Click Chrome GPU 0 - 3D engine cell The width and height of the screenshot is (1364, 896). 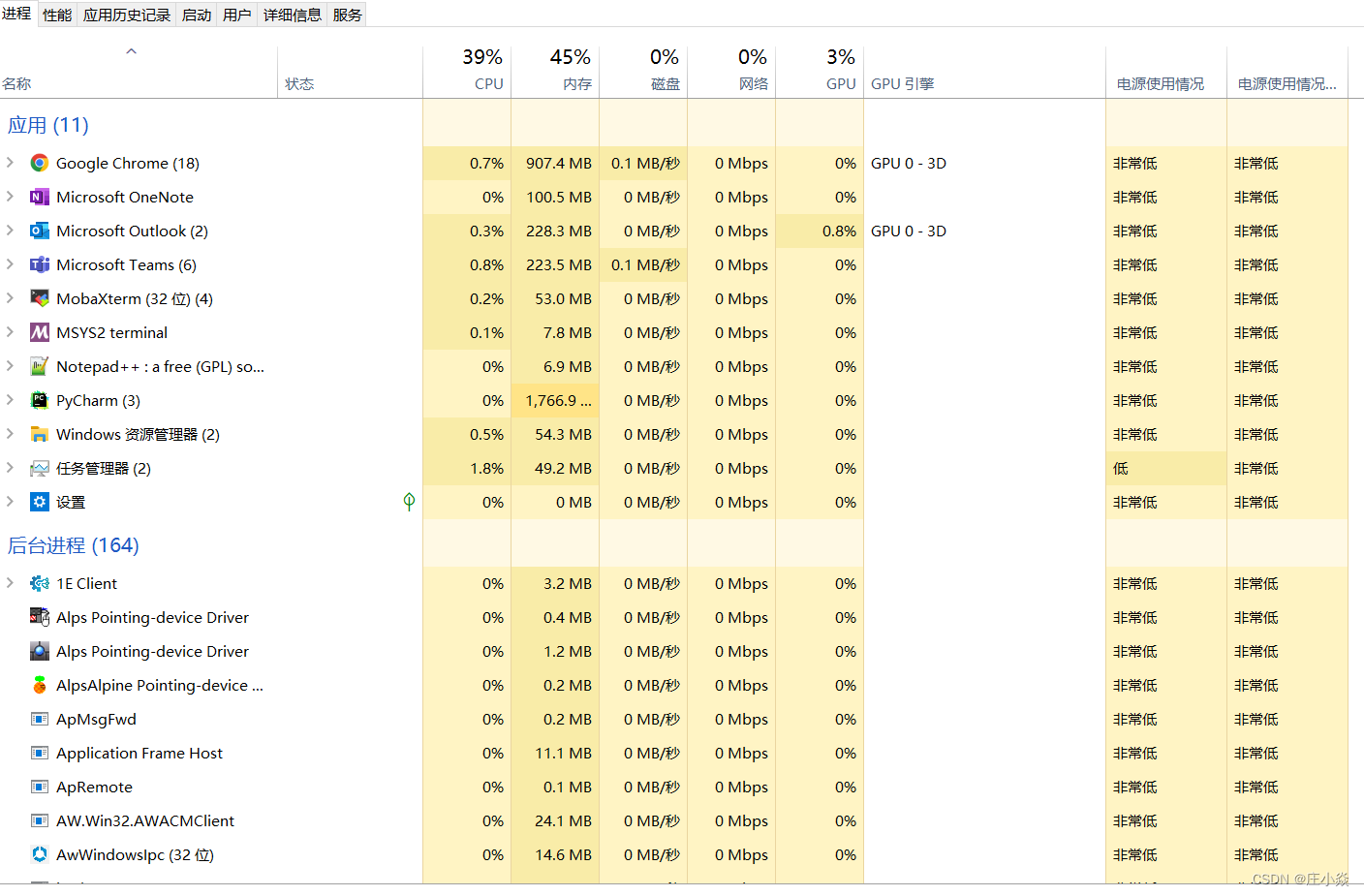click(x=909, y=163)
